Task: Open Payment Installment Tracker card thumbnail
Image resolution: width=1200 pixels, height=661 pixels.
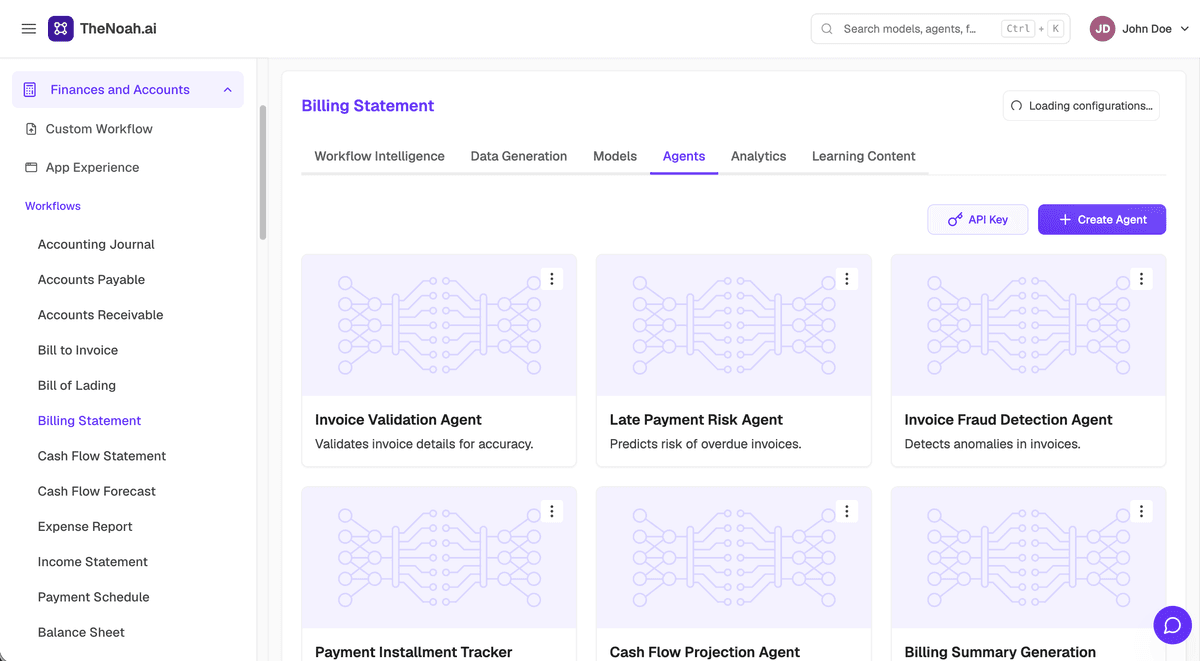Action: coord(439,557)
